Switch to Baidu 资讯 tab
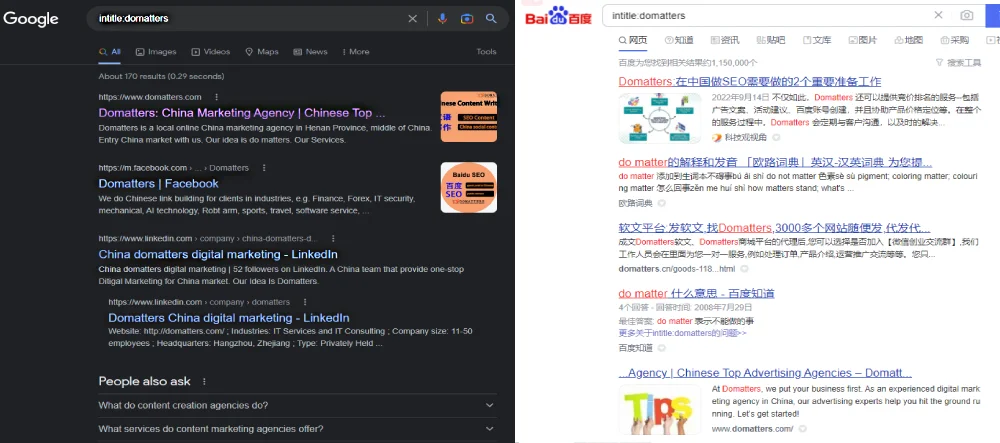The image size is (1000, 443). click(x=725, y=40)
